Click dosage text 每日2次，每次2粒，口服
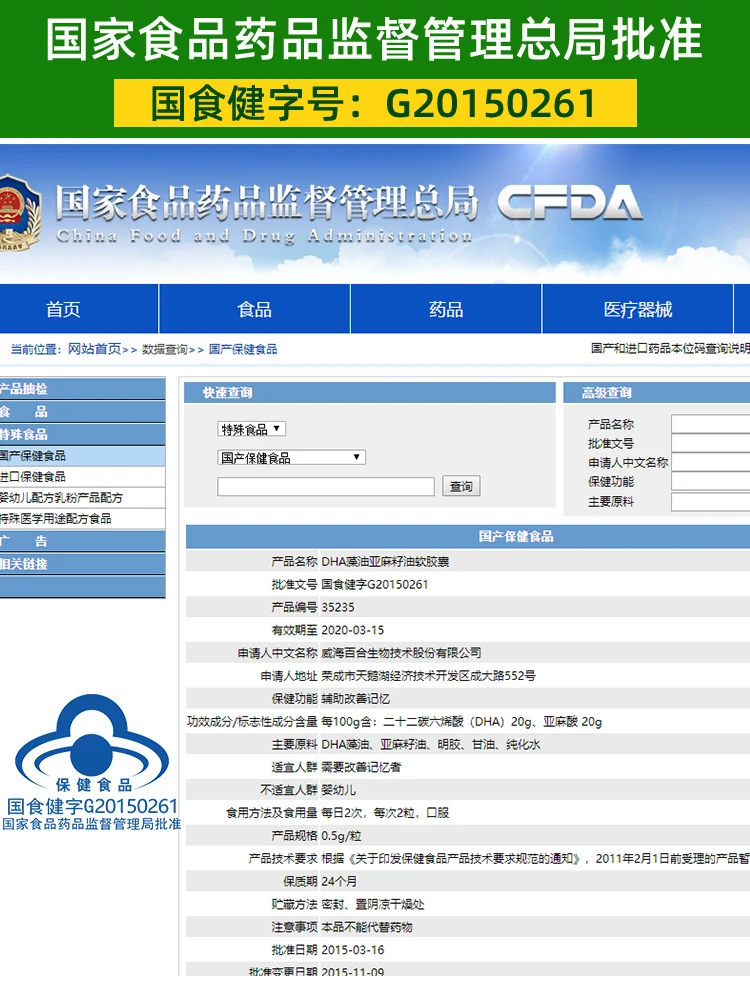 pos(385,813)
